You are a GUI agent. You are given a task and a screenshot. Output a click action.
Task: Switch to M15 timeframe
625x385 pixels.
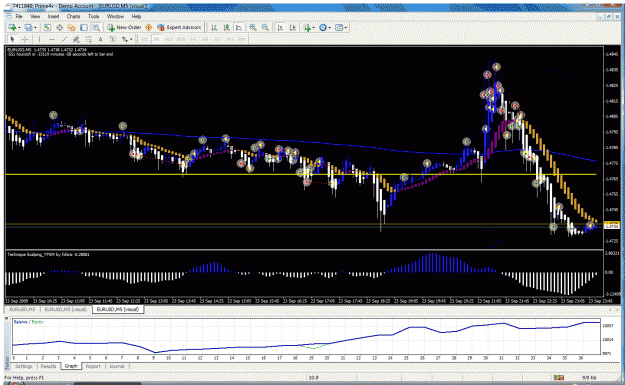pos(169,39)
